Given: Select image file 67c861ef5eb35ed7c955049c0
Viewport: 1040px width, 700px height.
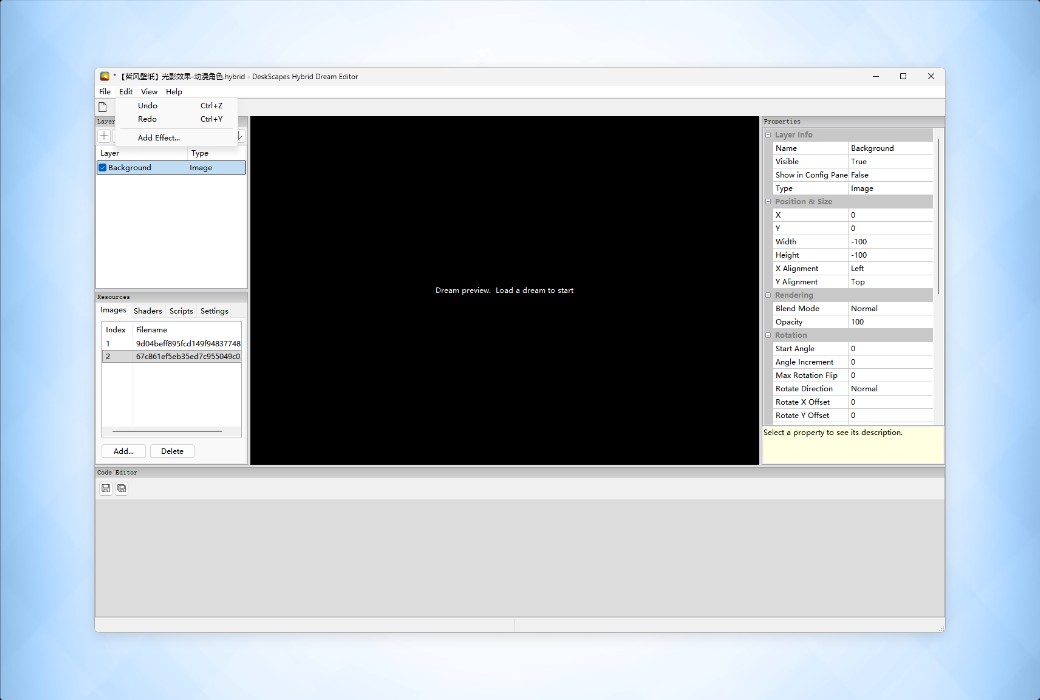Looking at the screenshot, I should coord(171,356).
